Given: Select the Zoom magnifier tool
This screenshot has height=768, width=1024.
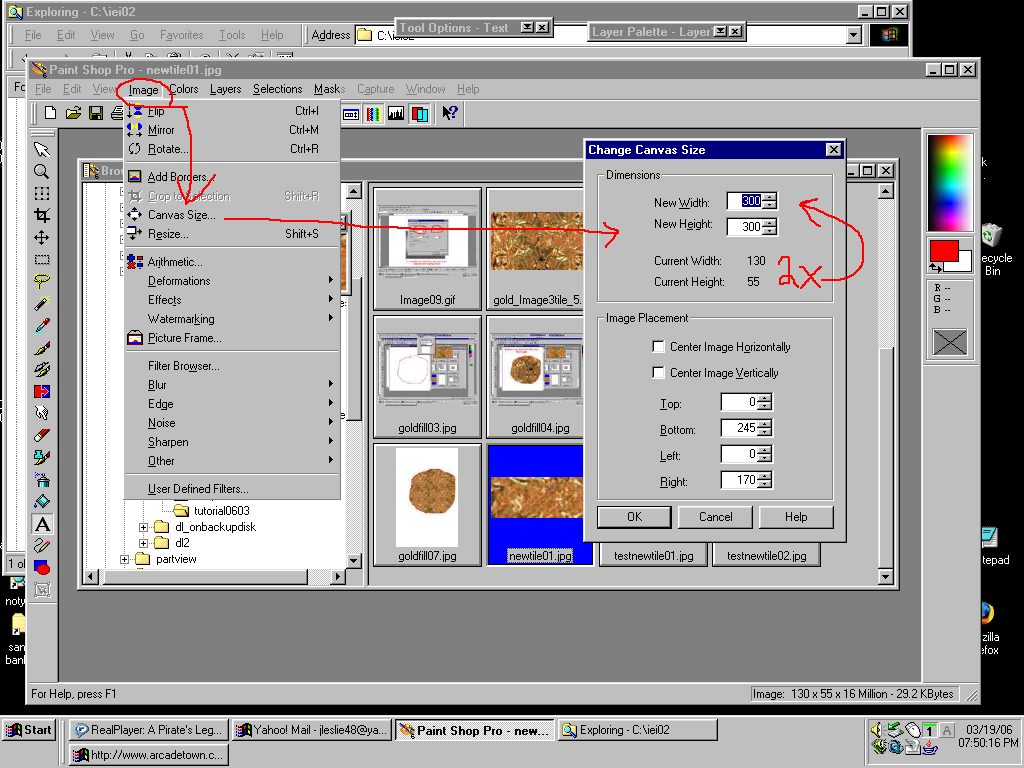Looking at the screenshot, I should (x=42, y=172).
